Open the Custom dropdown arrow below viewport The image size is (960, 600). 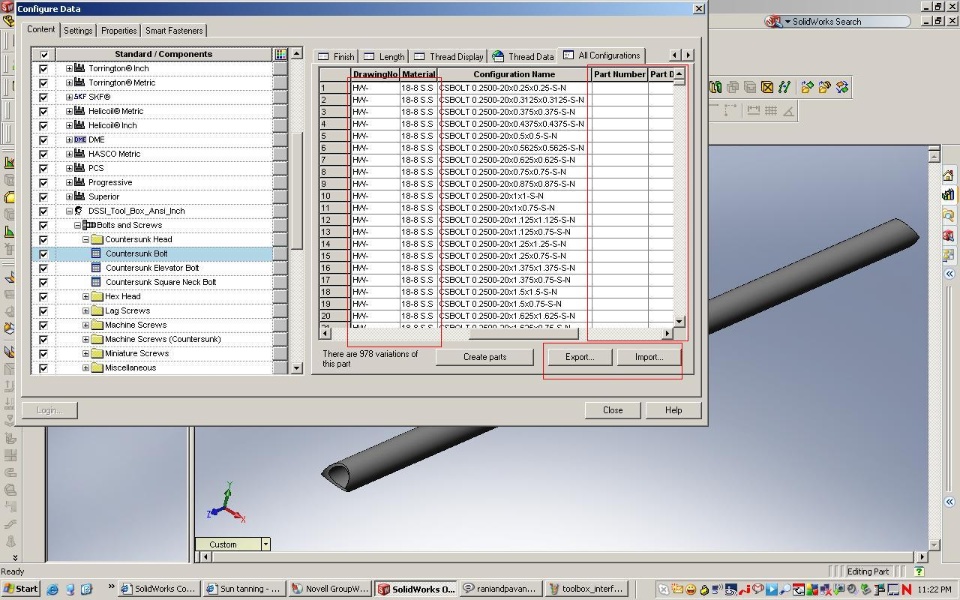[x=266, y=544]
